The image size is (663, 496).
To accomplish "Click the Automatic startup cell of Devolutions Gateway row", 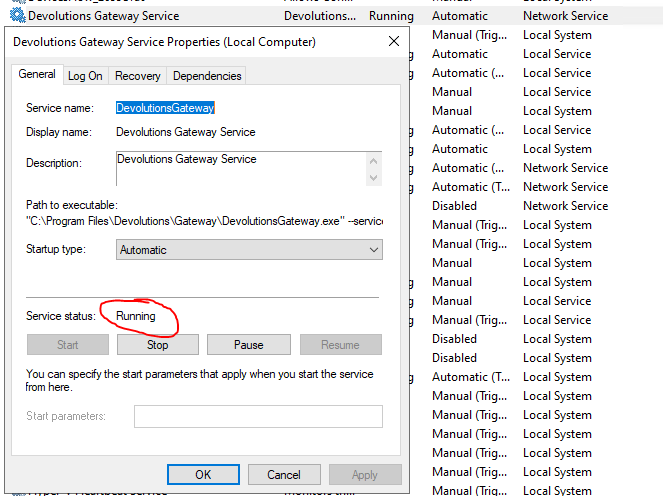I will pos(460,16).
